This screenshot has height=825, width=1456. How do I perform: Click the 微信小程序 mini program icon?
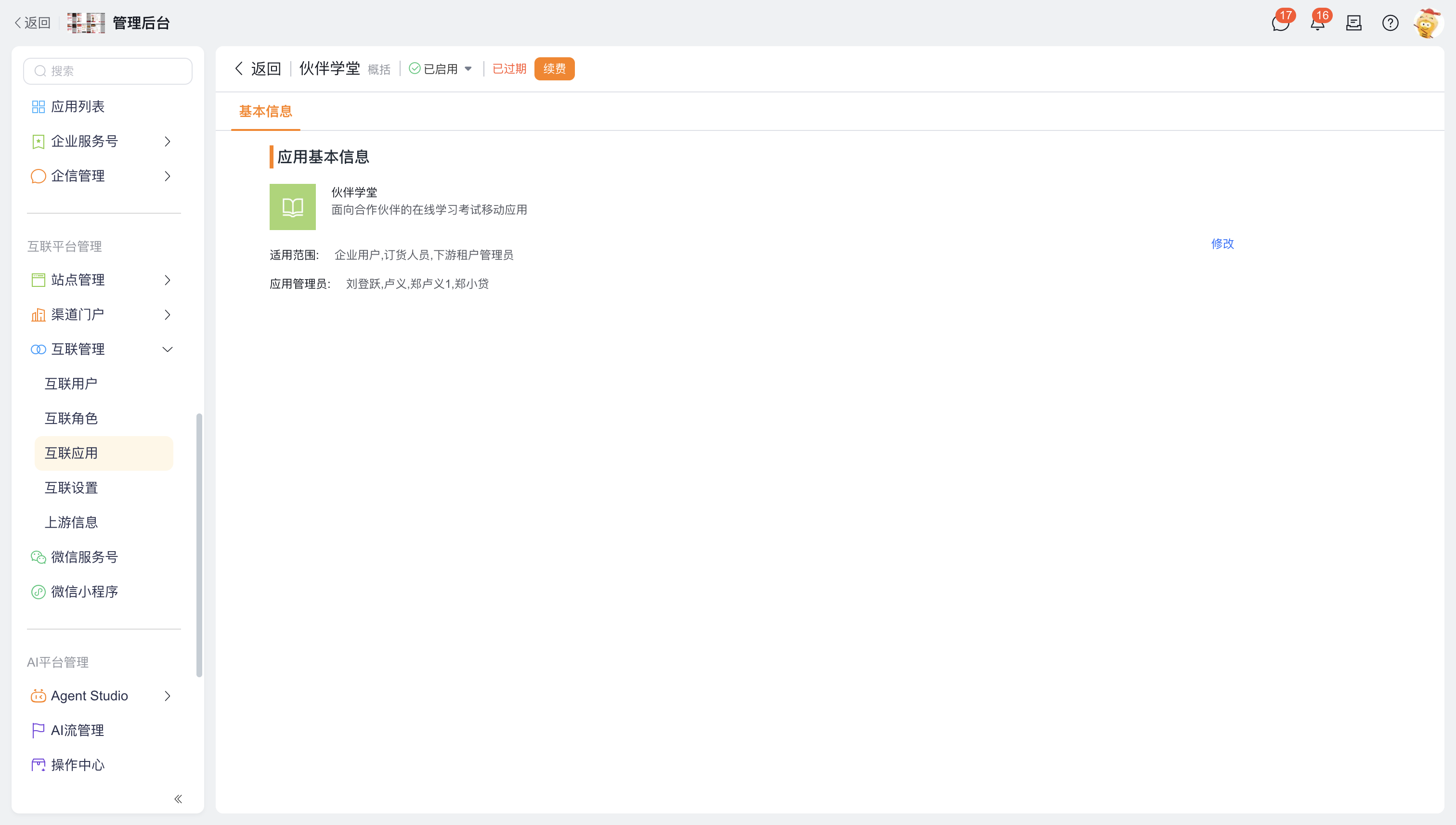click(x=38, y=592)
